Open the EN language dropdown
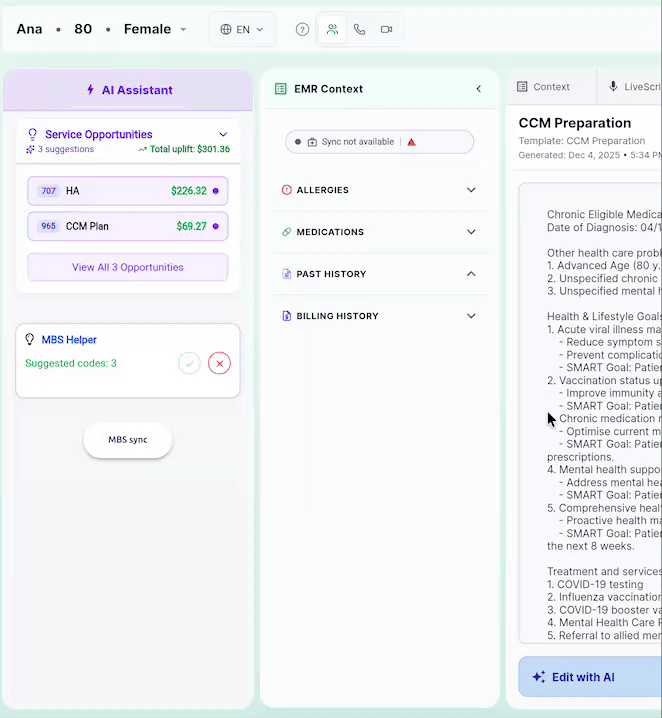 click(242, 30)
